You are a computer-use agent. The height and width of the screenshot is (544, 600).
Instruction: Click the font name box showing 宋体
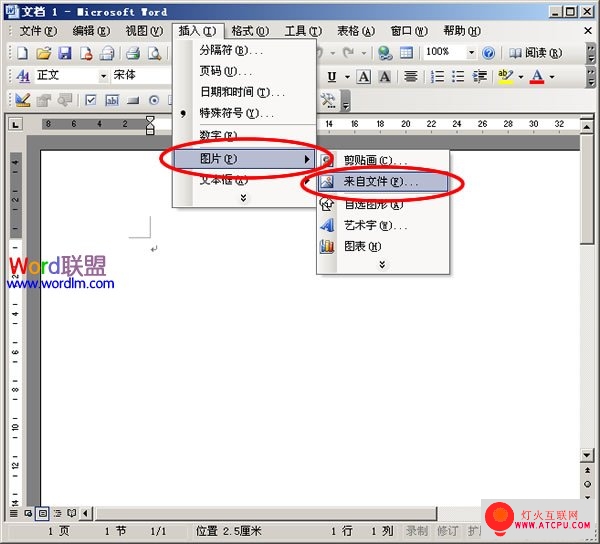pos(141,76)
